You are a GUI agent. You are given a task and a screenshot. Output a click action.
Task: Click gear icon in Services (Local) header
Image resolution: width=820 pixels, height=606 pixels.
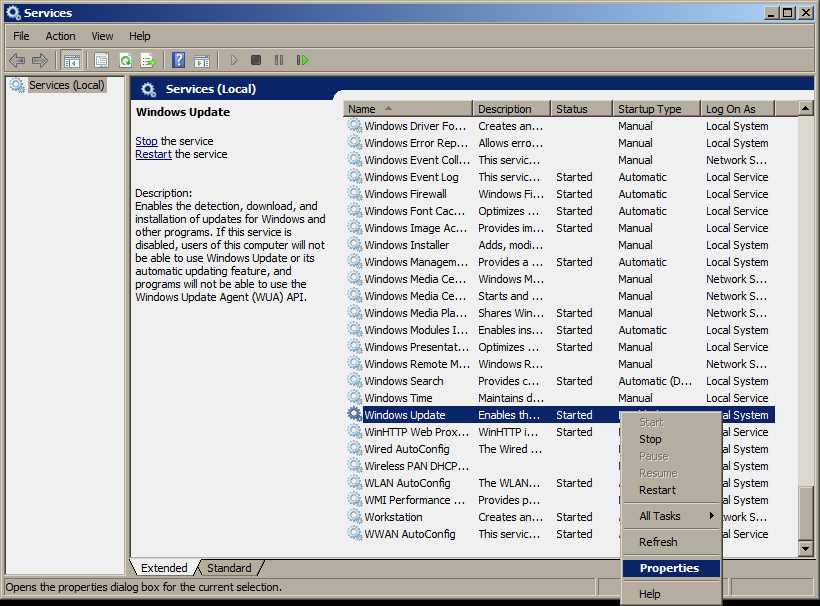(149, 89)
